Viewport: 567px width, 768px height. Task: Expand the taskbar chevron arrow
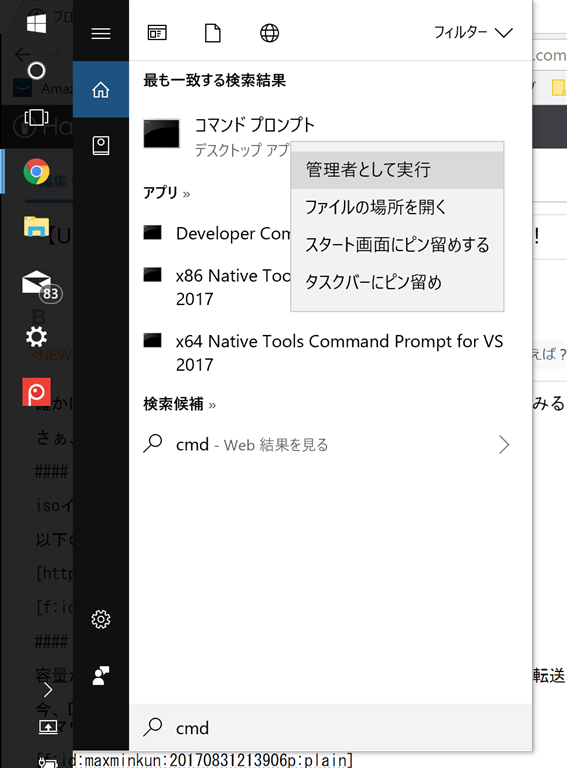click(x=48, y=690)
